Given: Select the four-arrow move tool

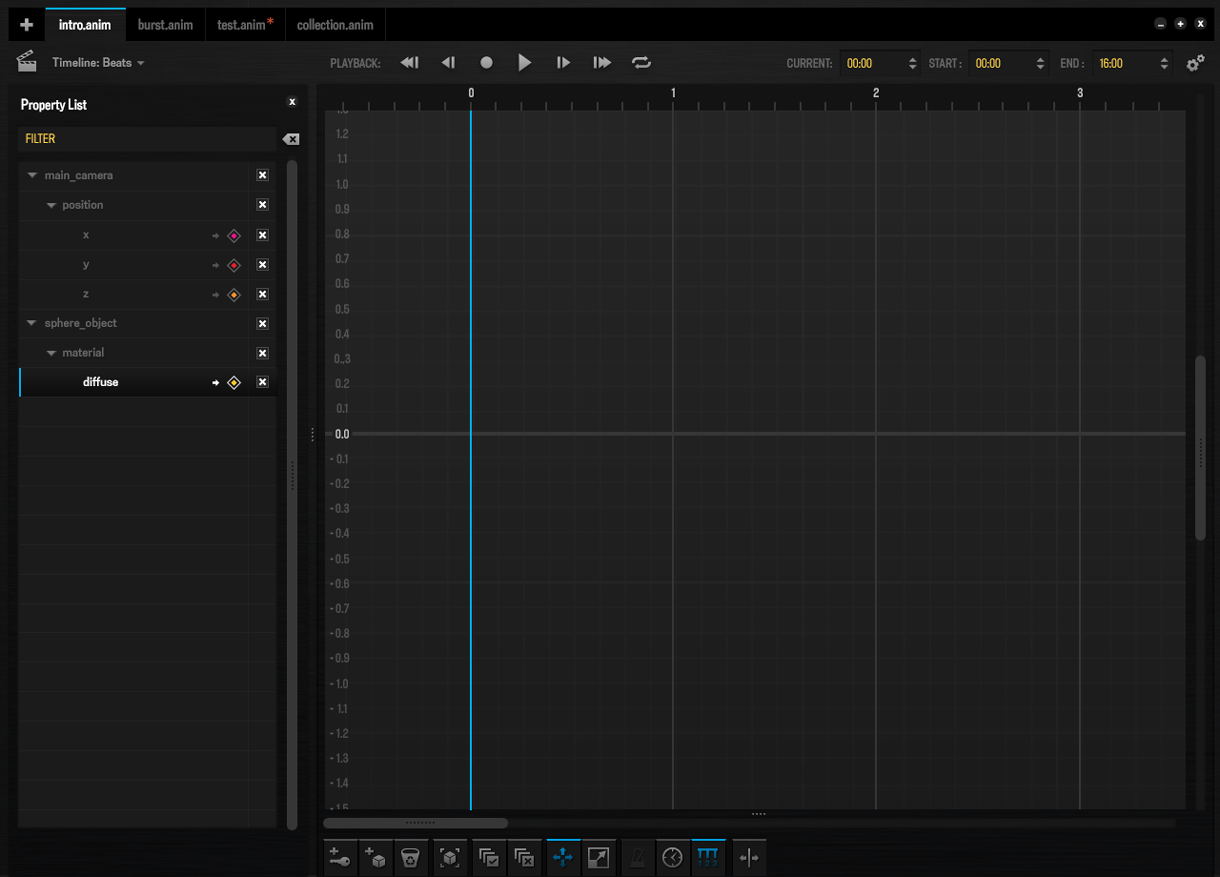Looking at the screenshot, I should coord(563,857).
